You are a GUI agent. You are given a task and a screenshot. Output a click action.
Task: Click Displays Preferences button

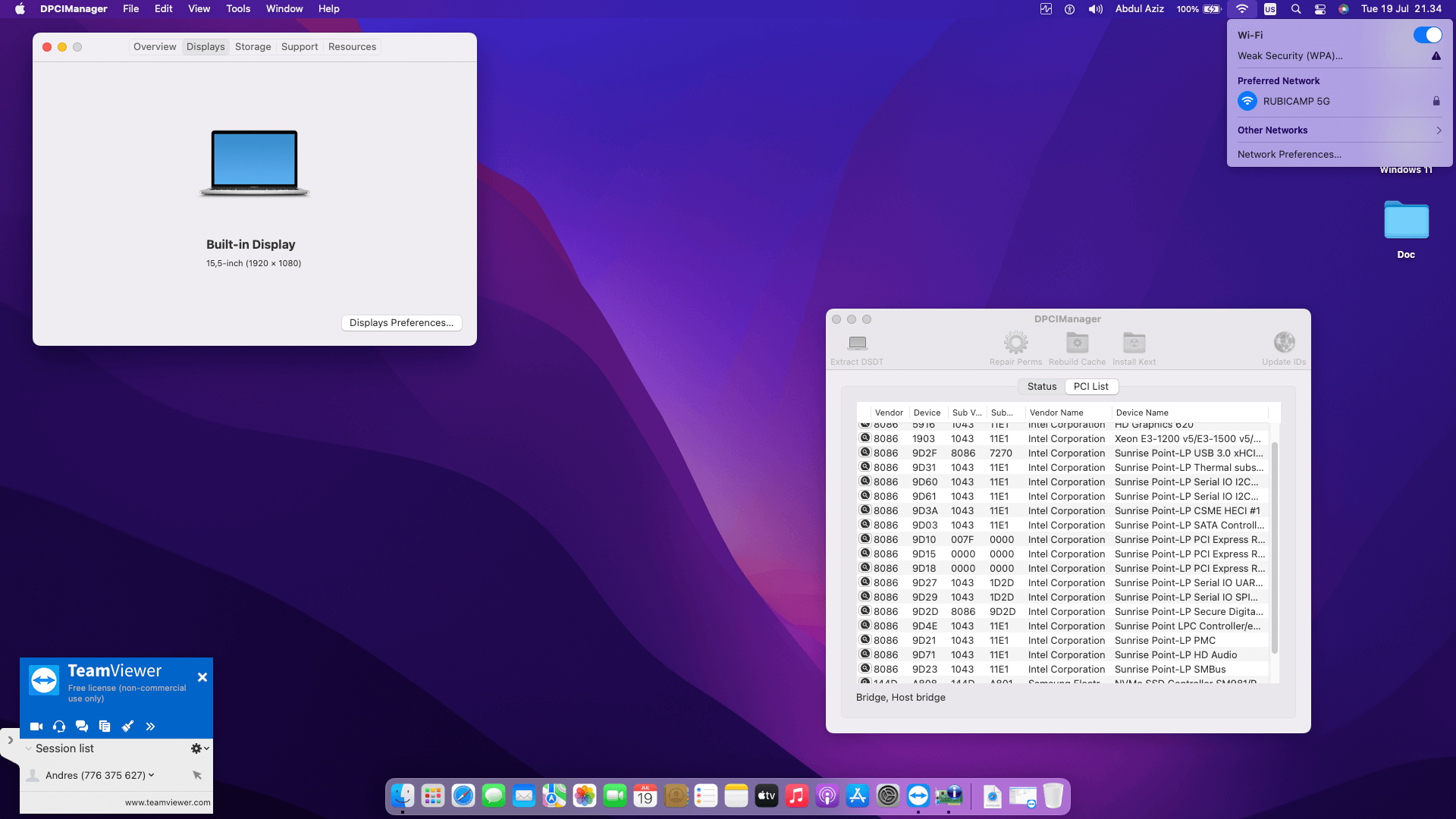401,323
